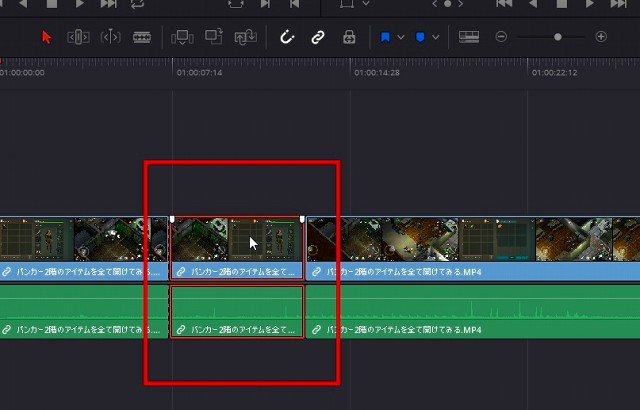Select the highlighted middle video clip thumbnail
The height and width of the screenshot is (410, 640).
(237, 240)
